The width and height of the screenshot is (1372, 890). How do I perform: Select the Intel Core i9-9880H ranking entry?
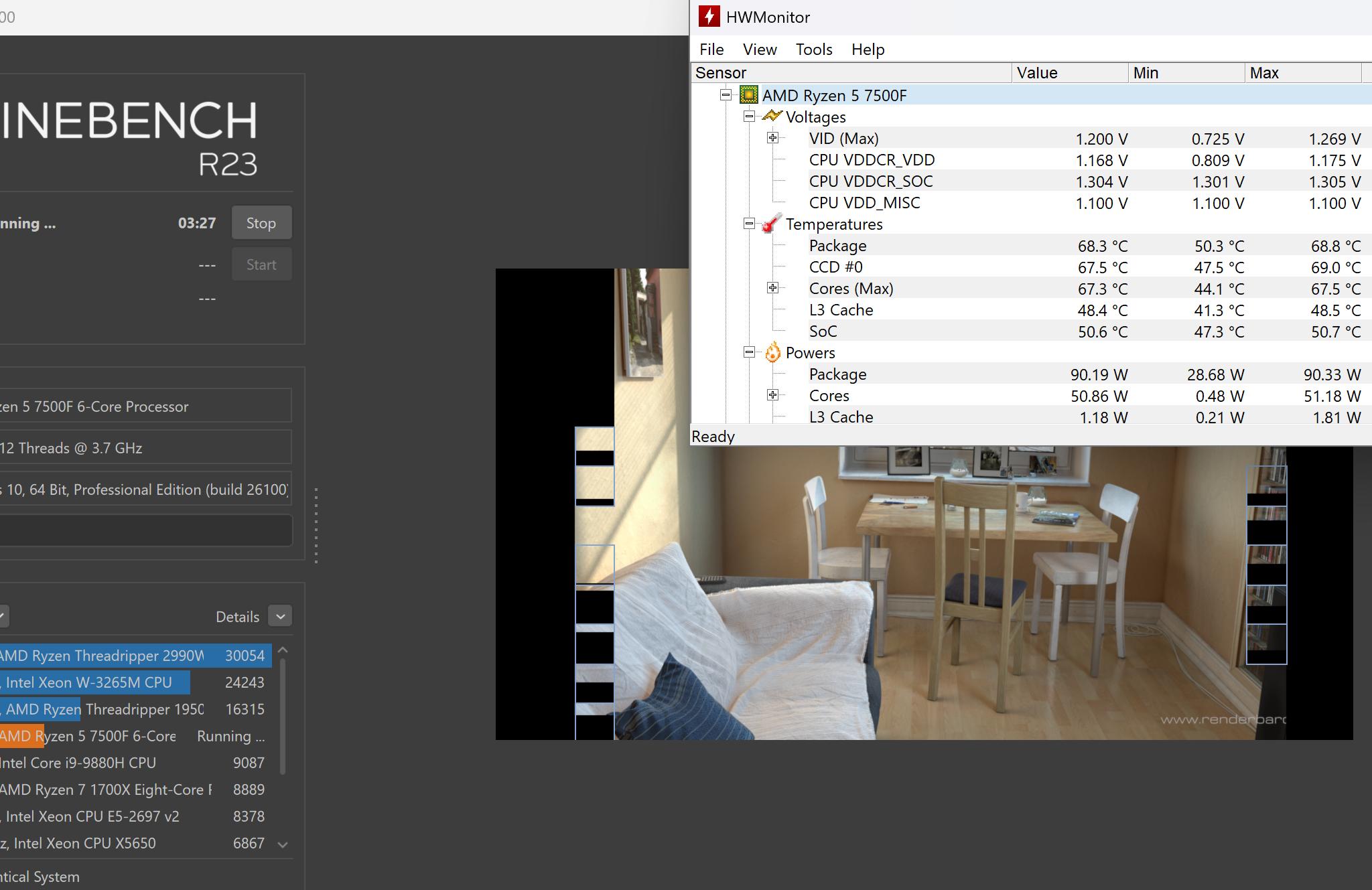pos(136,763)
